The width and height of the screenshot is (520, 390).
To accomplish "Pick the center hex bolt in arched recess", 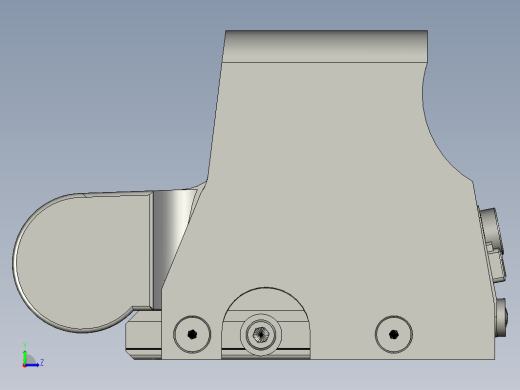I will pos(261,334).
